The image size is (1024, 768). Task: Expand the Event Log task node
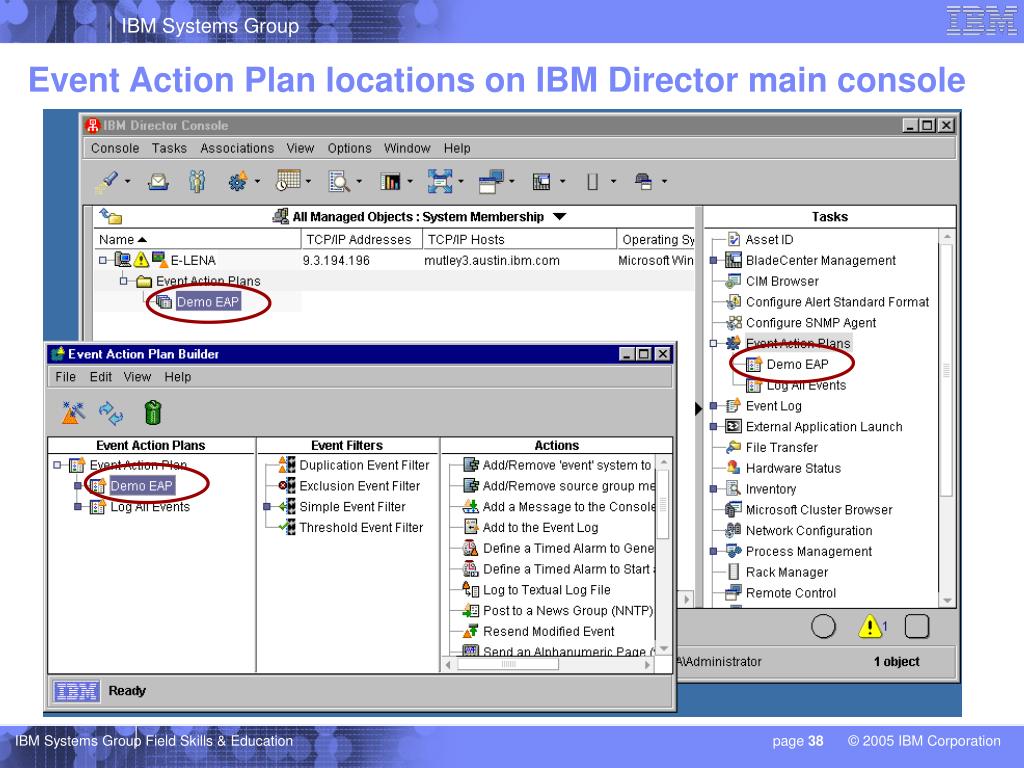714,406
